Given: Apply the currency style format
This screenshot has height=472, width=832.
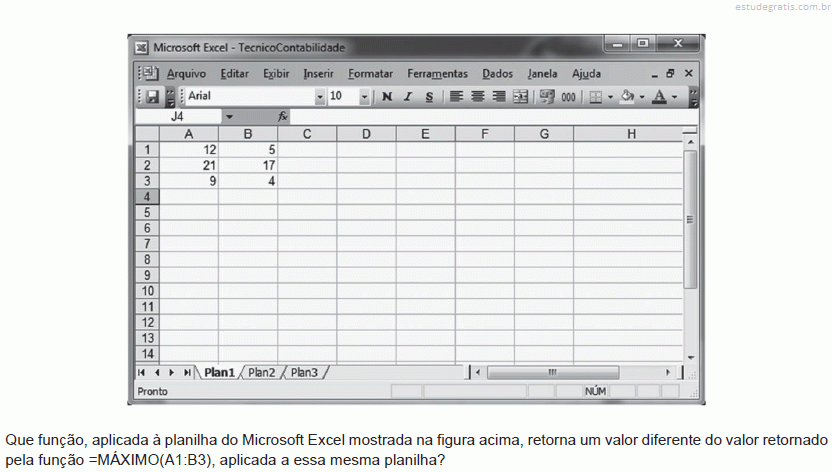Looking at the screenshot, I should (547, 97).
